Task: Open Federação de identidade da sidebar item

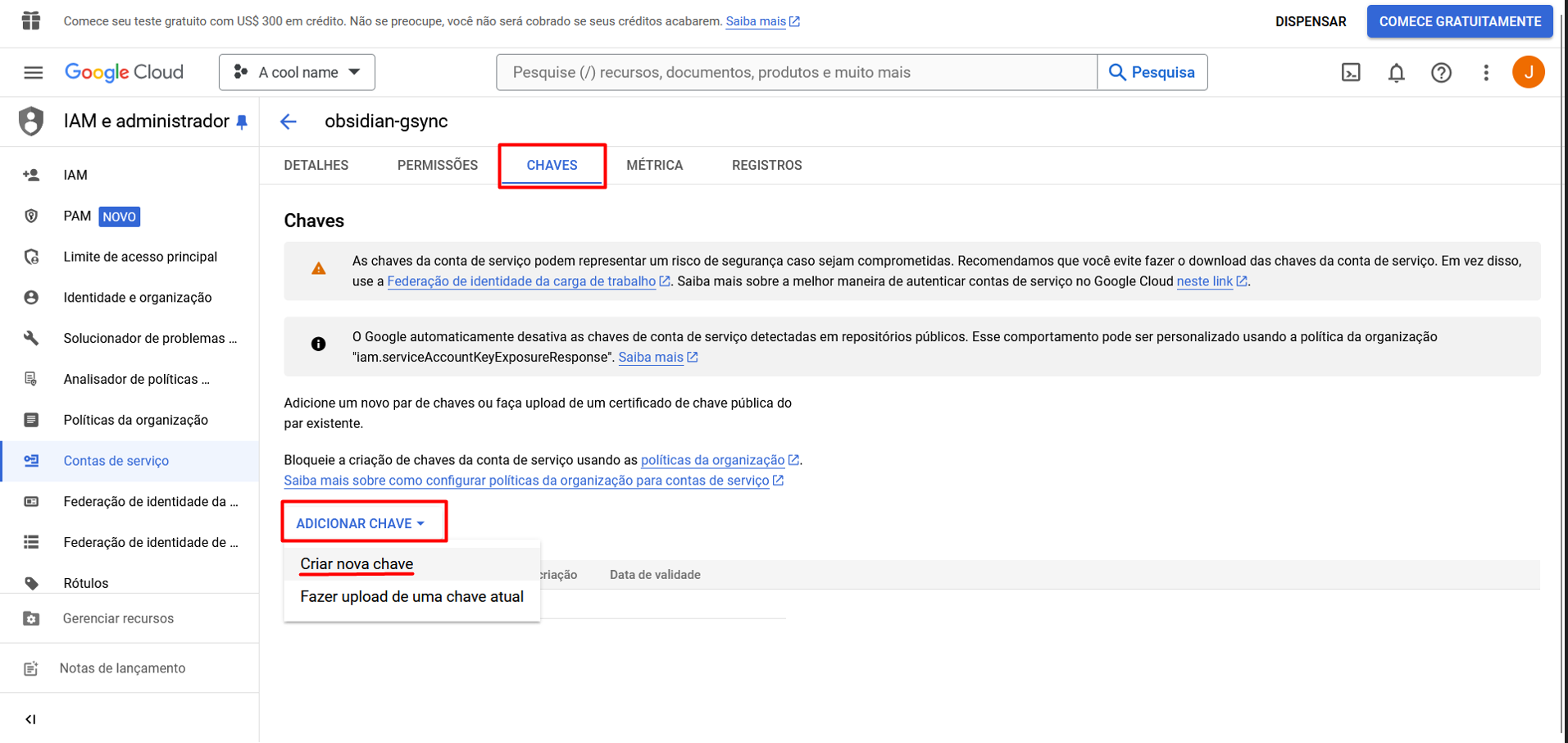Action: tap(130, 502)
